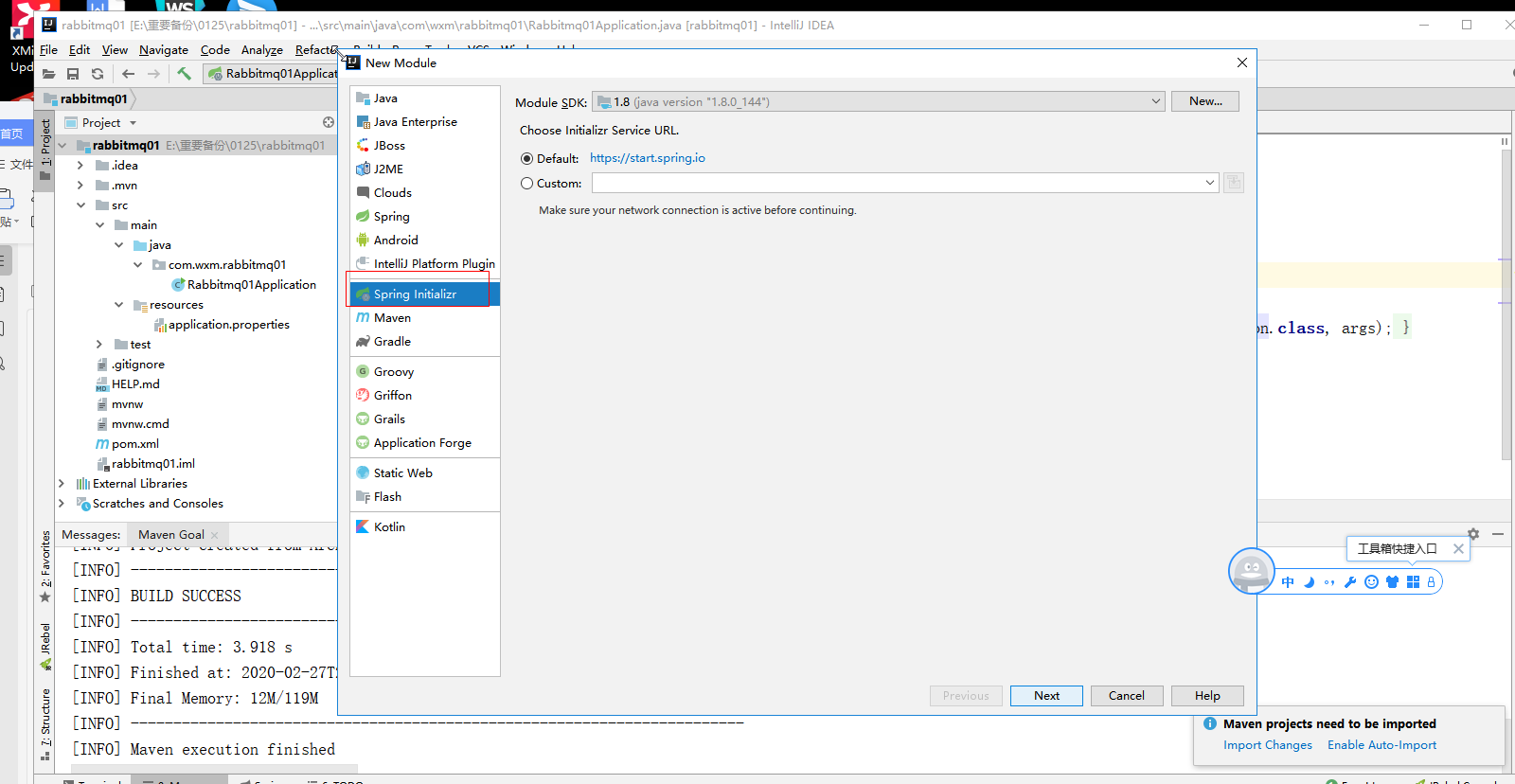Click the Next button
This screenshot has width=1515, height=784.
(1046, 696)
